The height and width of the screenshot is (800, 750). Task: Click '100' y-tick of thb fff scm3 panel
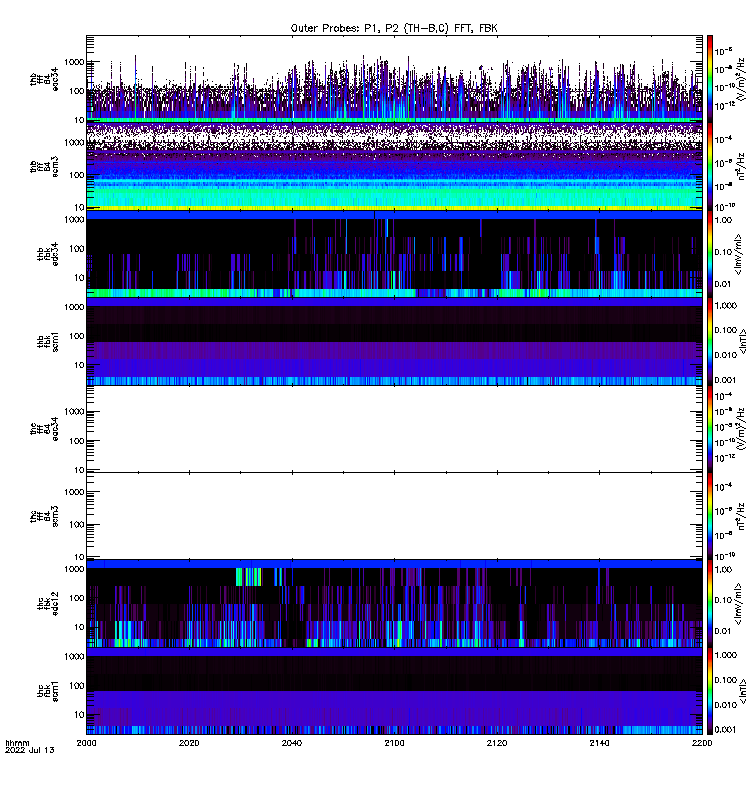(77, 175)
